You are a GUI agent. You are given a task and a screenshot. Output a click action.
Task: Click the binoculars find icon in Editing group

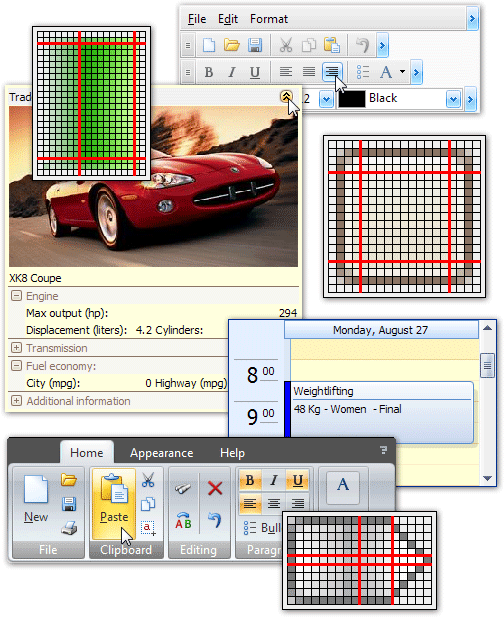[x=183, y=488]
